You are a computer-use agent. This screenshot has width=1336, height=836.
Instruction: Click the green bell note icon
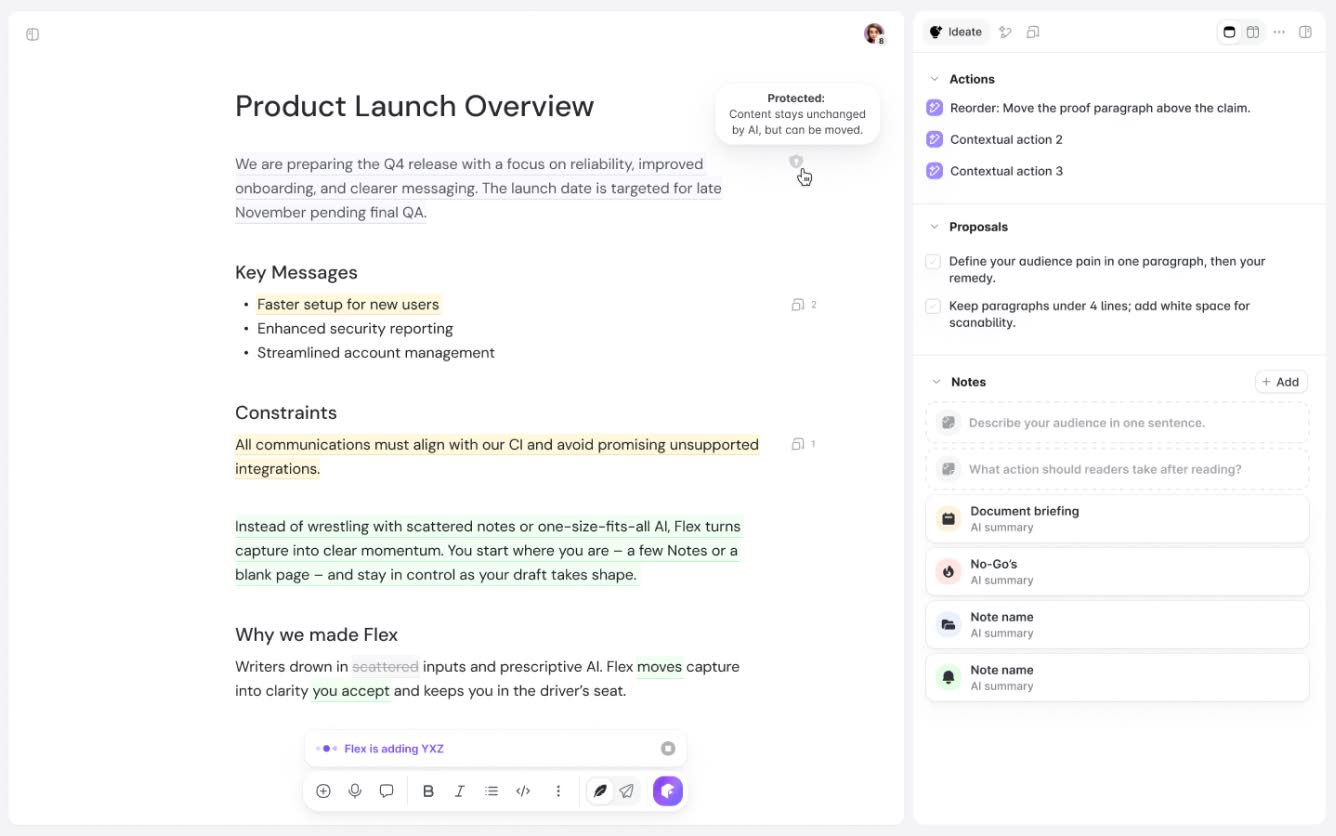pos(949,678)
